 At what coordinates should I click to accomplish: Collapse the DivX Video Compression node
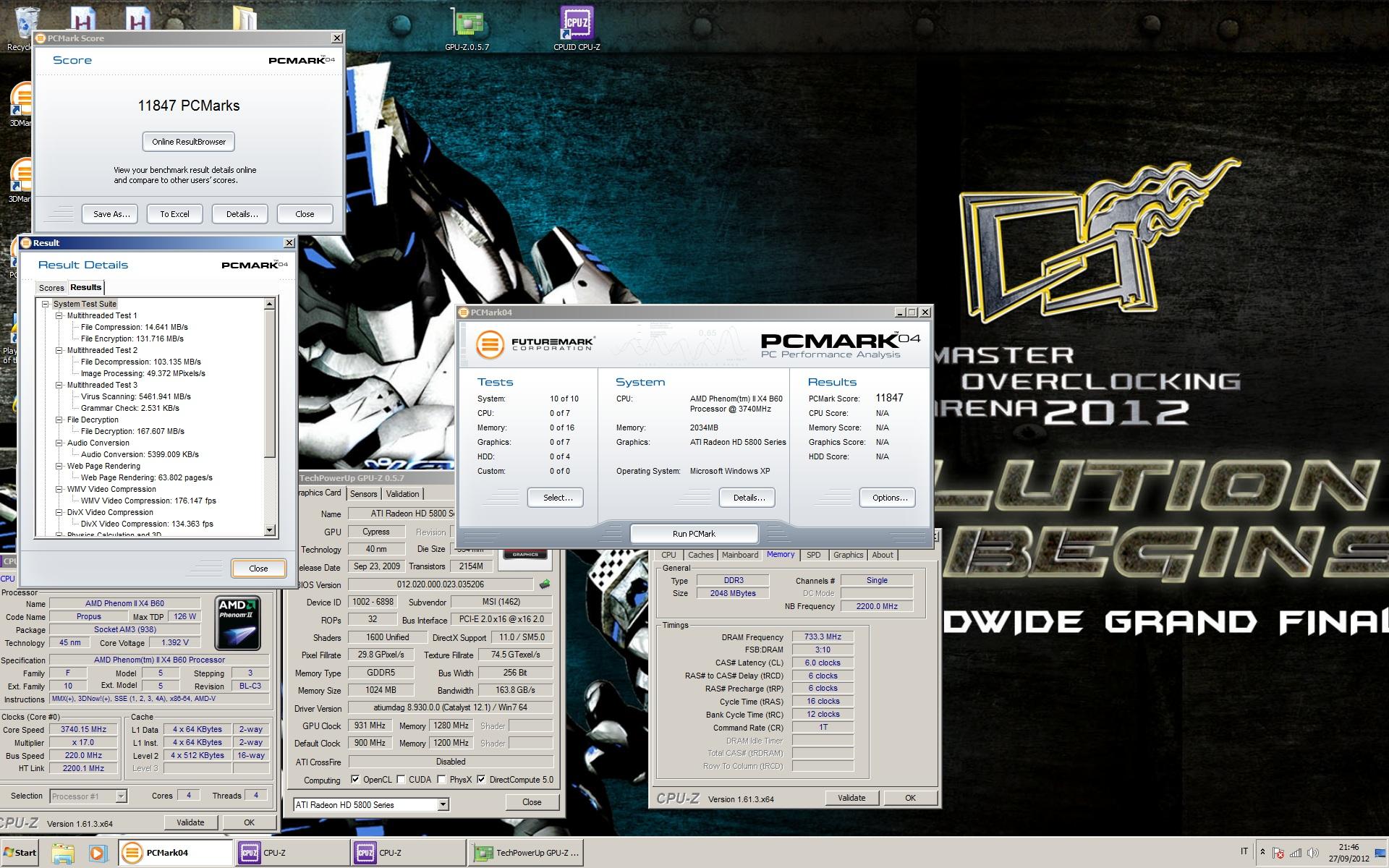(x=59, y=512)
